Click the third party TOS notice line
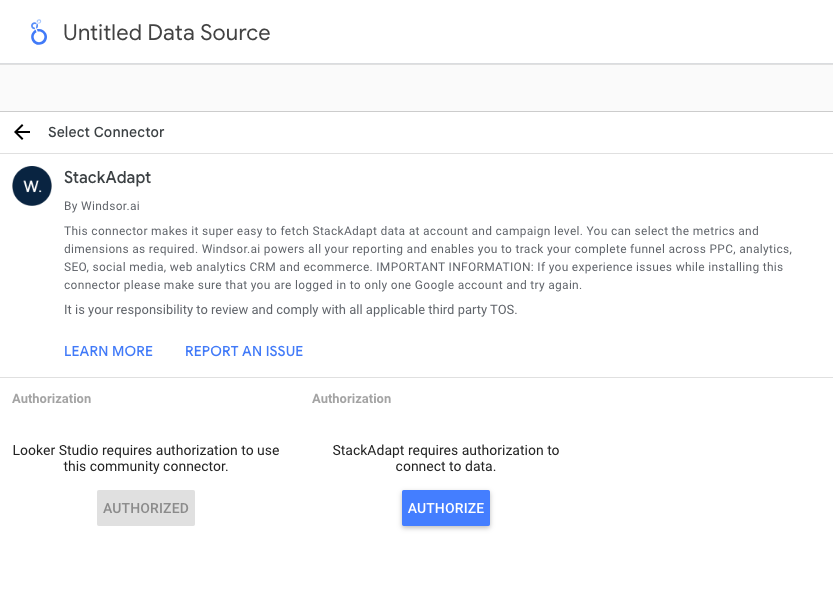Screen dimensions: 833x604 click(x=290, y=310)
